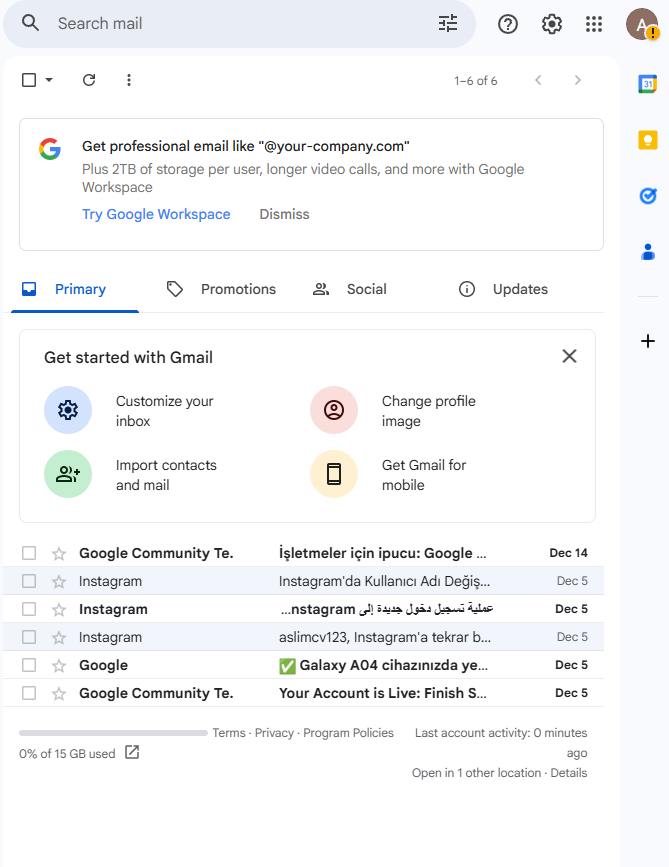Click the storage usage progress bar
The width and height of the screenshot is (669, 867).
point(113,733)
